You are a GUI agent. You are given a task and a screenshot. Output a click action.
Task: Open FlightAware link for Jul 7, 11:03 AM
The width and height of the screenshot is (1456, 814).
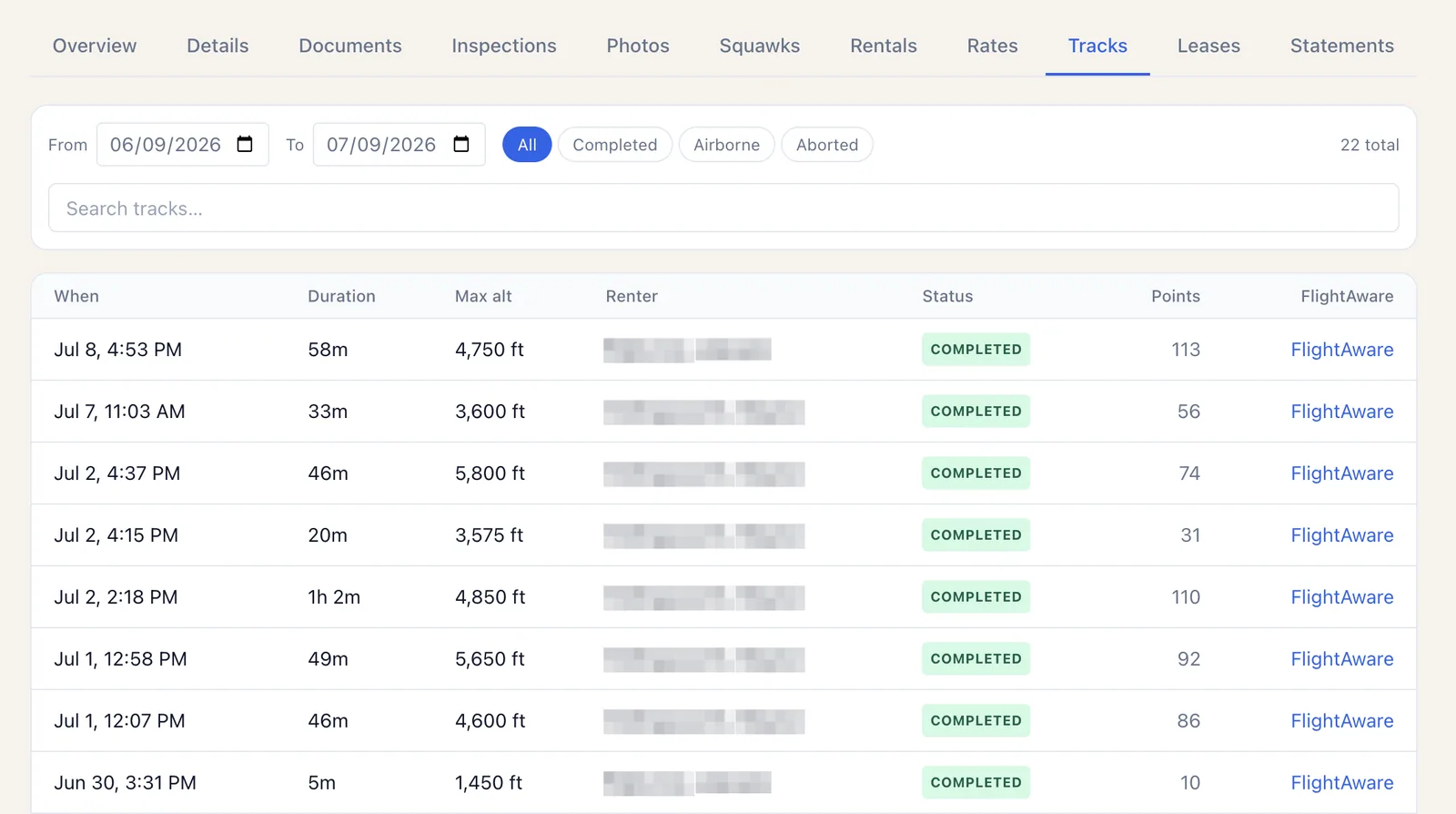click(1342, 412)
